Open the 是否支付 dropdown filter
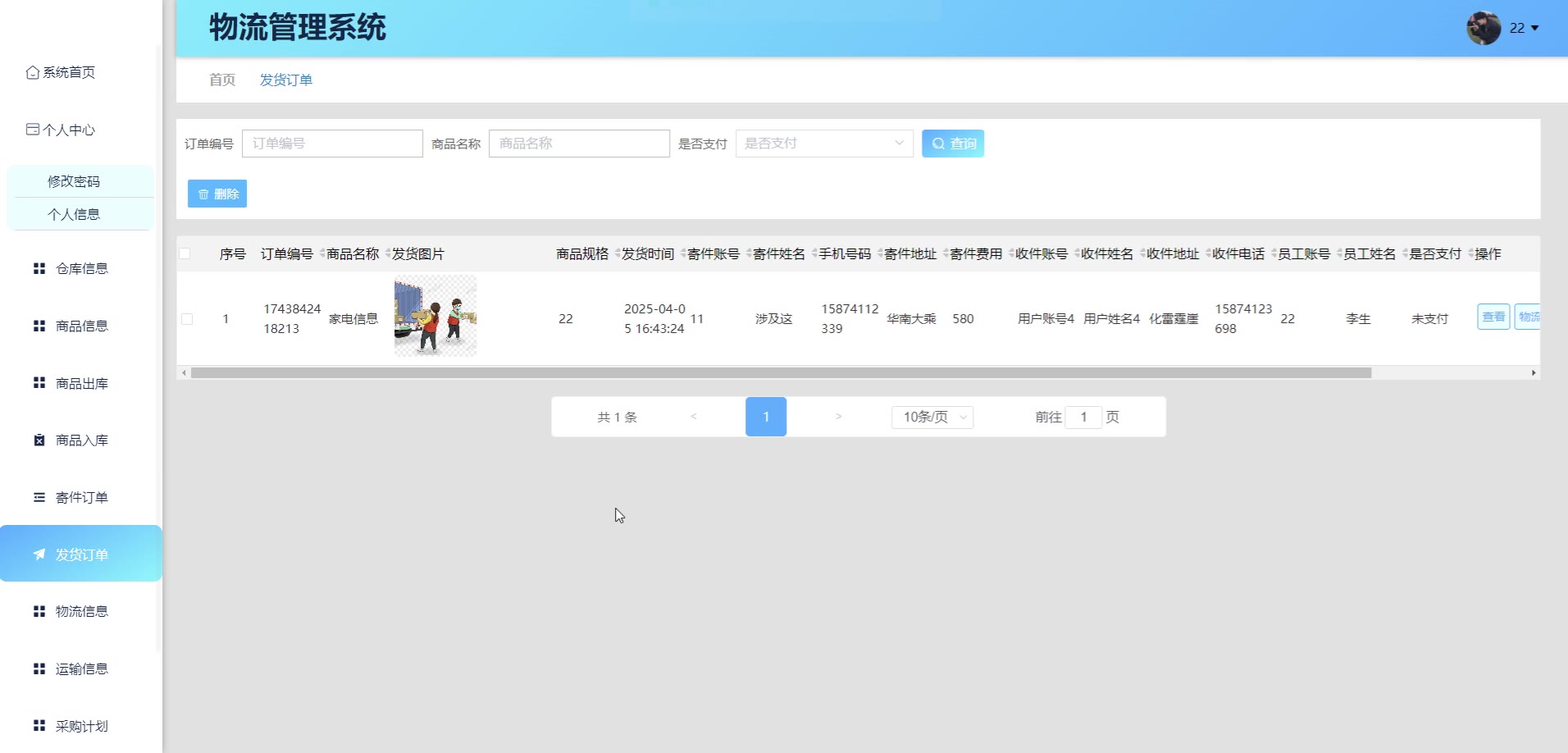1568x753 pixels. click(x=823, y=144)
